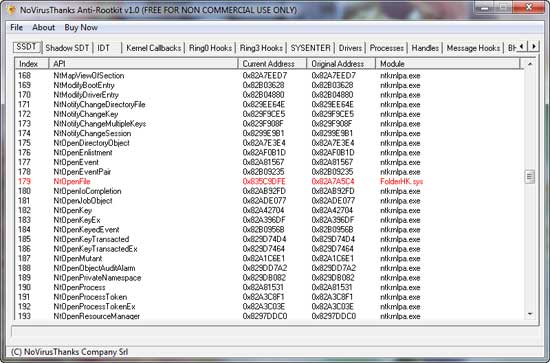Select the NtOpenKeyEx row

pyautogui.click(x=269, y=220)
